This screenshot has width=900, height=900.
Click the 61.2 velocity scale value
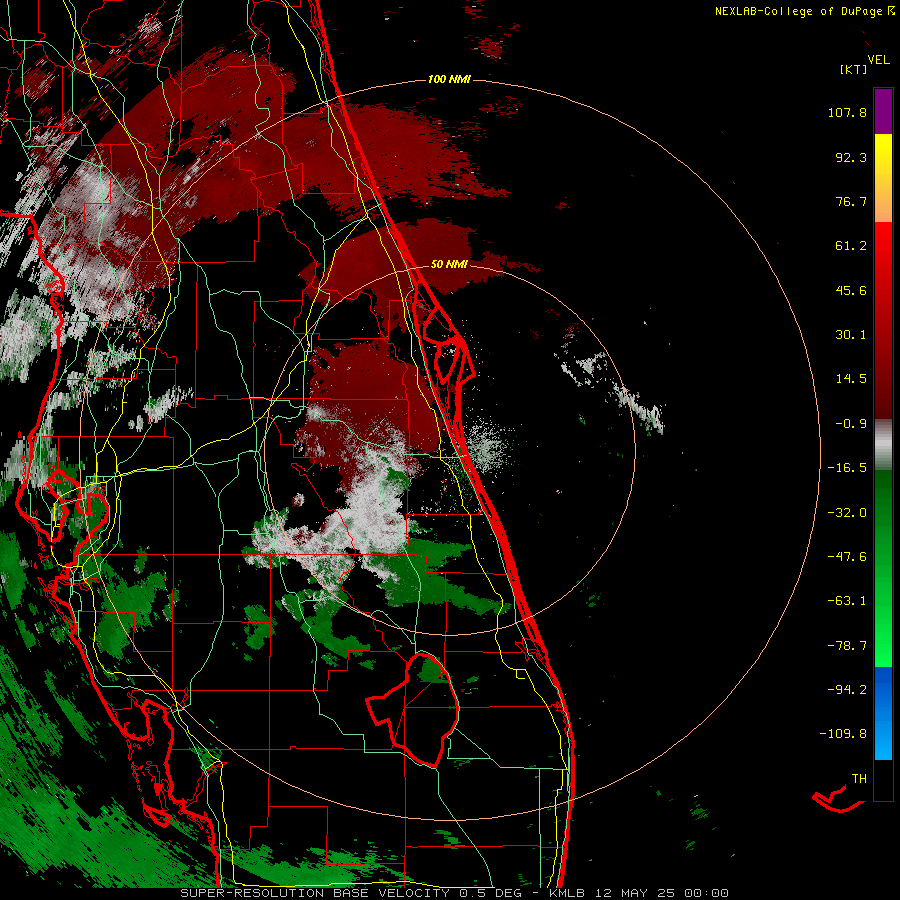pos(851,246)
